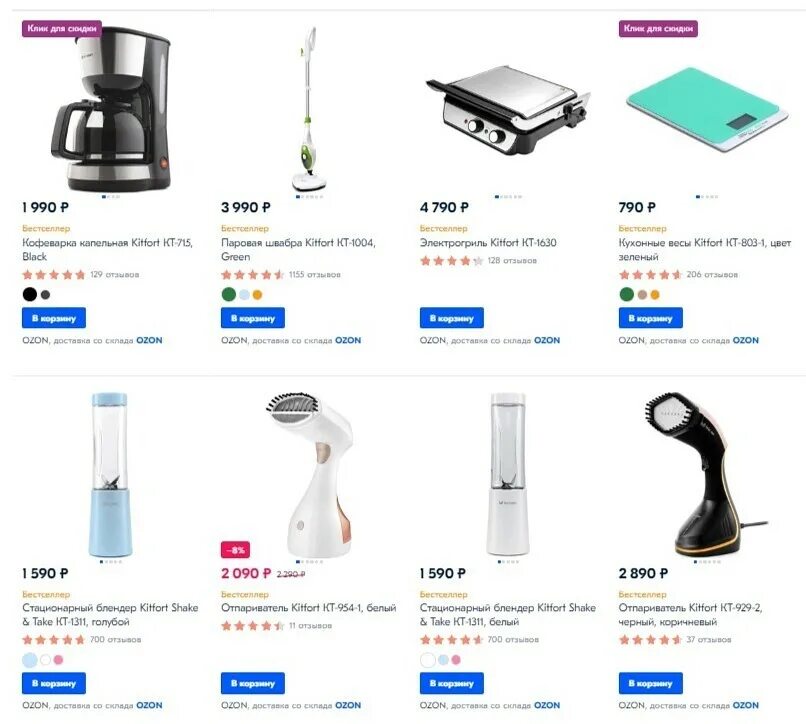Add green kitchen scales to cart
This screenshot has width=806, height=724.
[650, 318]
